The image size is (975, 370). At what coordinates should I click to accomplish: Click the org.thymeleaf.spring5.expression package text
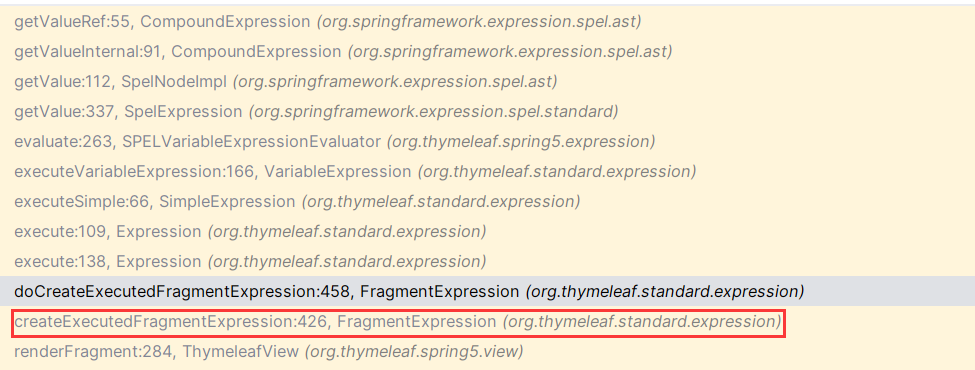pos(521,142)
